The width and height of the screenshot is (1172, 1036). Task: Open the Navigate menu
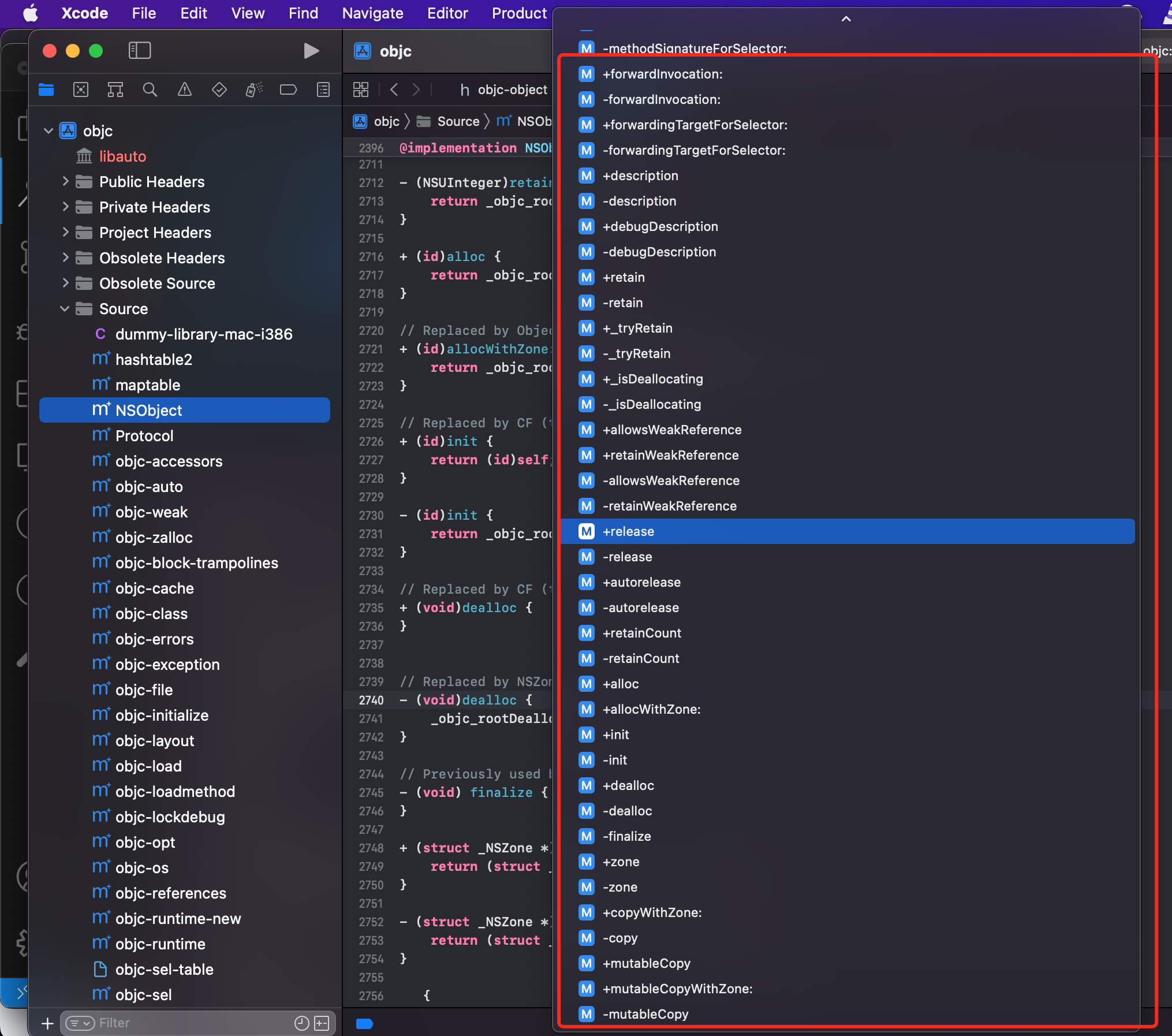[x=372, y=13]
